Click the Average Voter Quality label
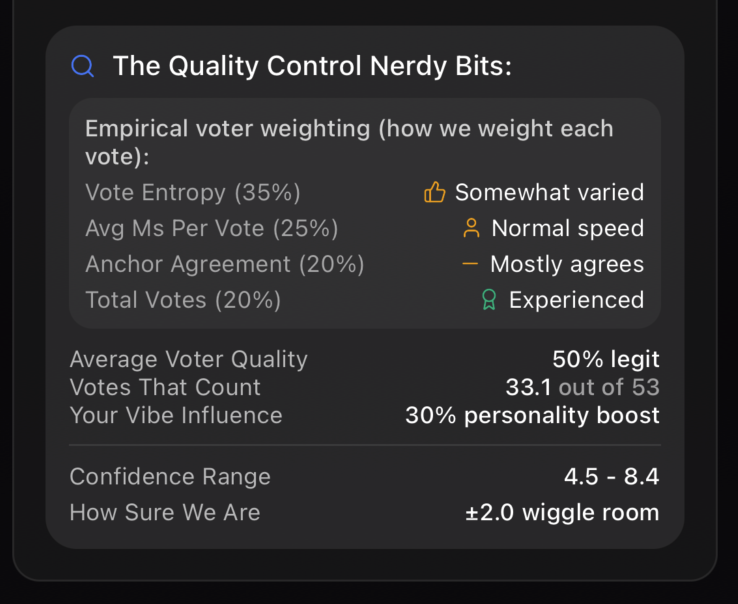The width and height of the screenshot is (738, 604). coord(189,359)
